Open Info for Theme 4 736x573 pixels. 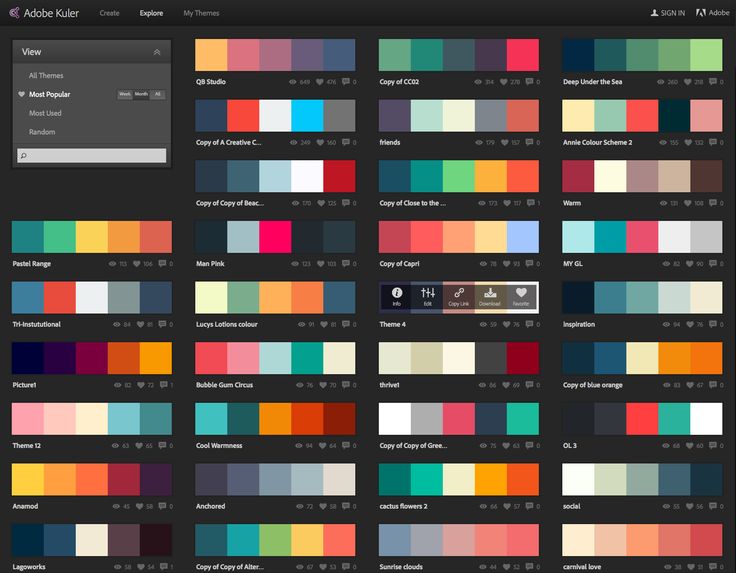(397, 297)
